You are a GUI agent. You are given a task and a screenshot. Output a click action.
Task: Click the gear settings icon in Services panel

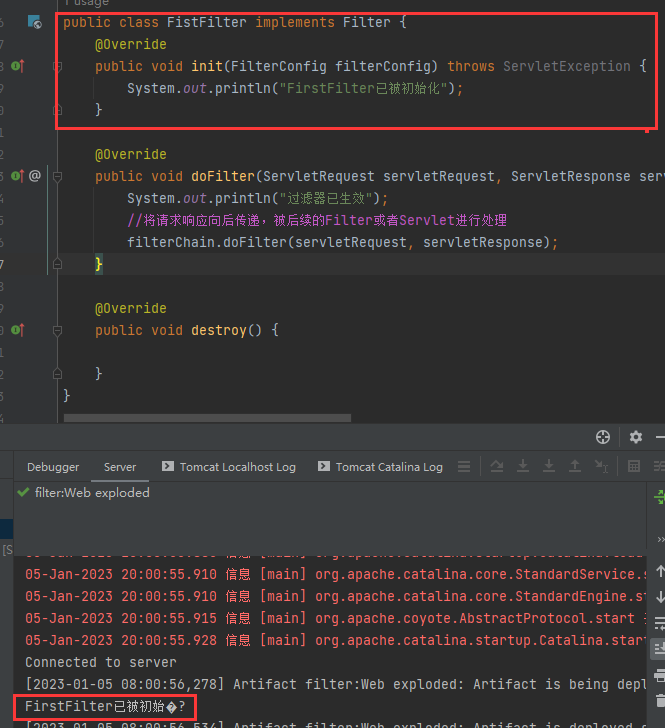pos(635,437)
